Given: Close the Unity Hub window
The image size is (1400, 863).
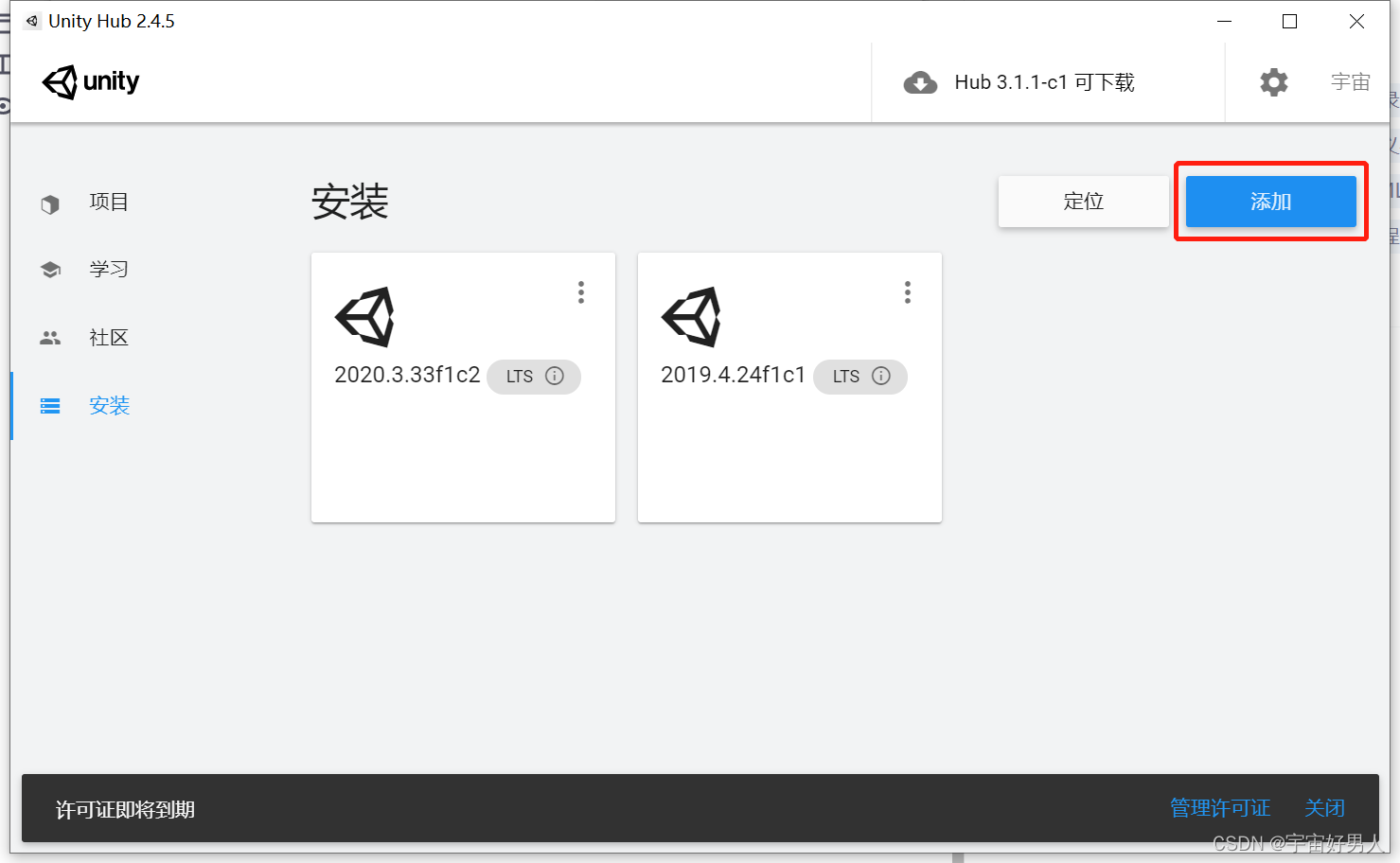Looking at the screenshot, I should pos(1356,21).
